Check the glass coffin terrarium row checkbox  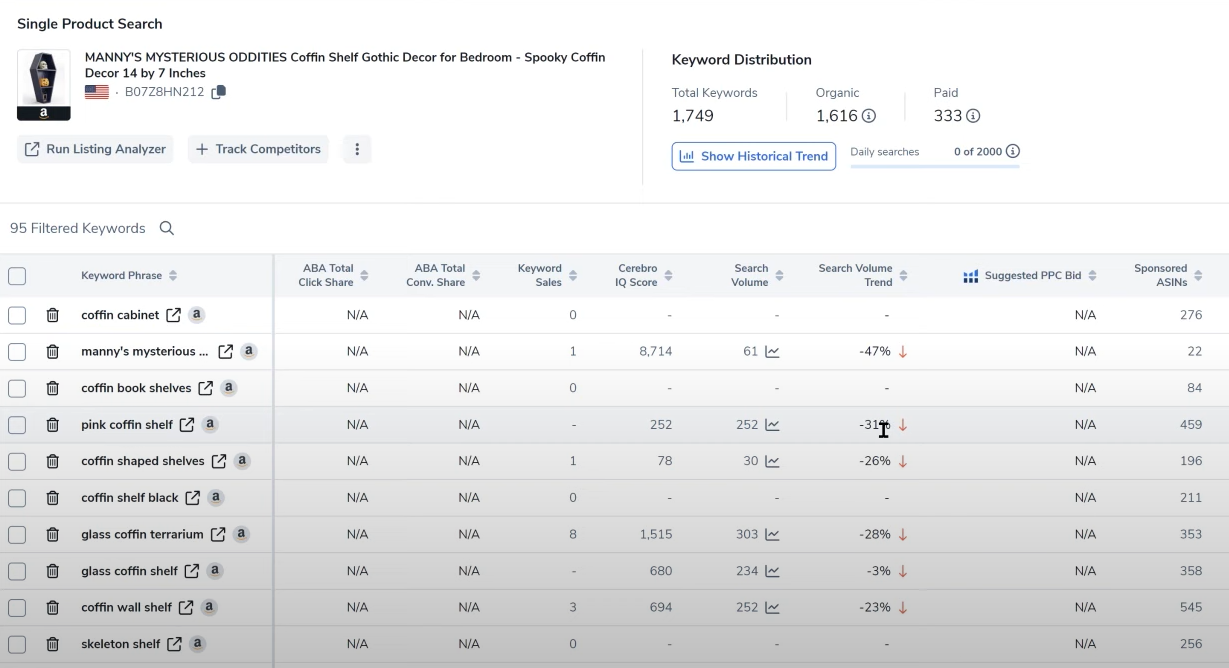coord(17,535)
